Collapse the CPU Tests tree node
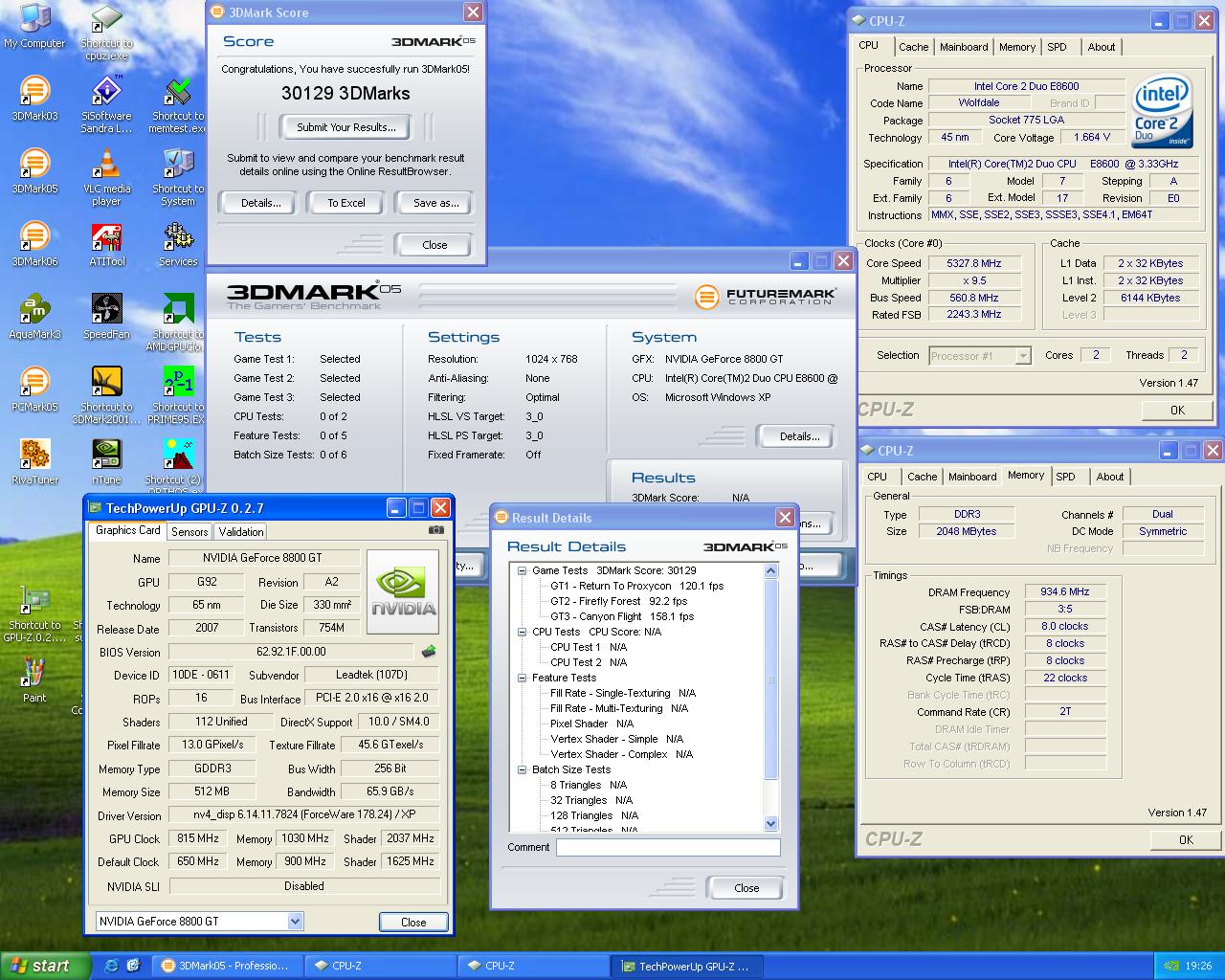1225x980 pixels. [523, 632]
